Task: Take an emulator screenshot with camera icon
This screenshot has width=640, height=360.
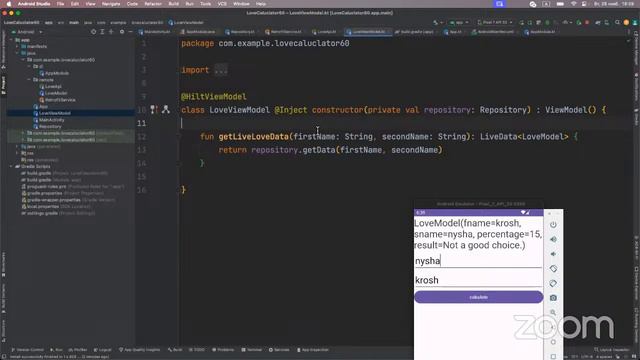Action: [553, 298]
